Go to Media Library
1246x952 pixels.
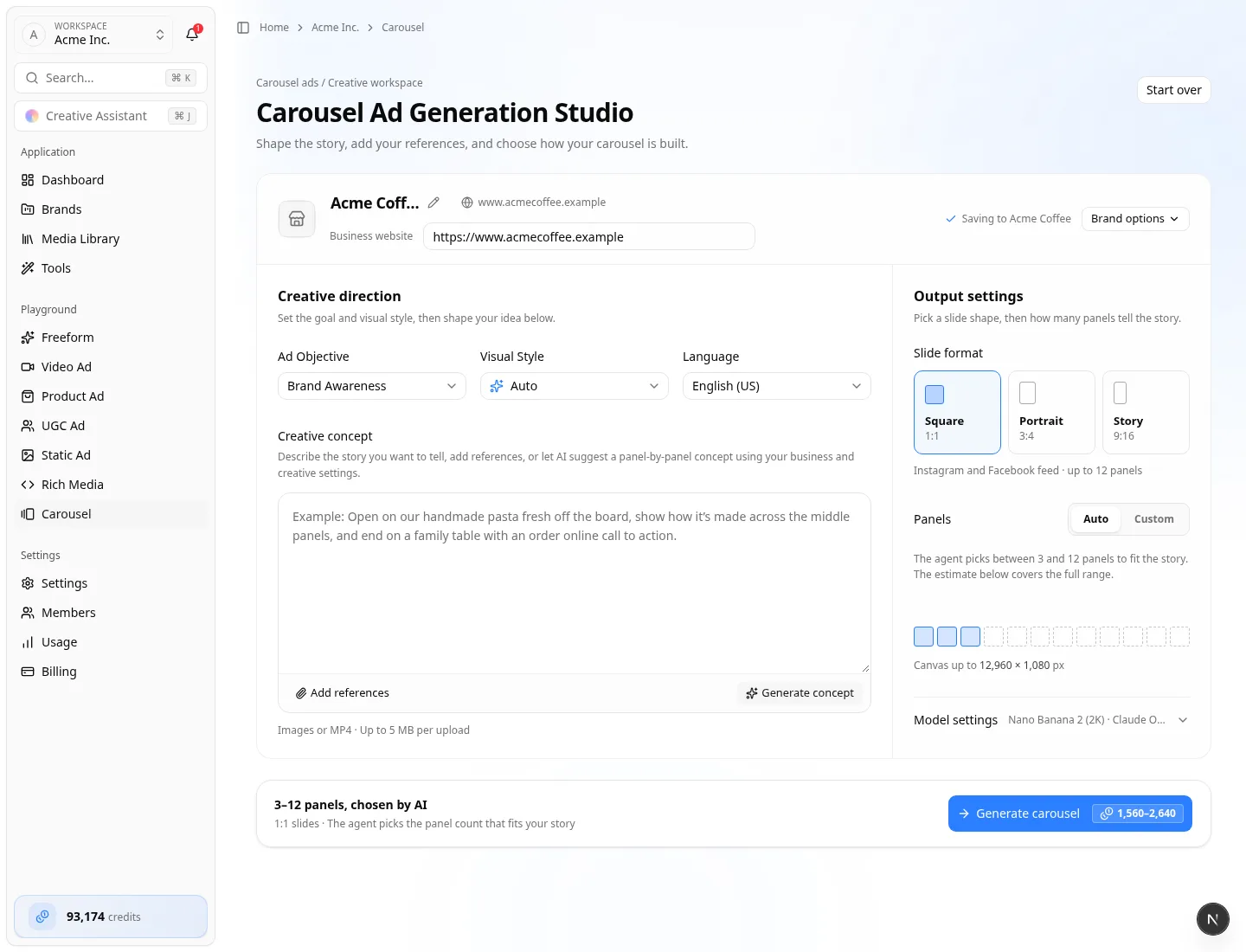[111, 239]
